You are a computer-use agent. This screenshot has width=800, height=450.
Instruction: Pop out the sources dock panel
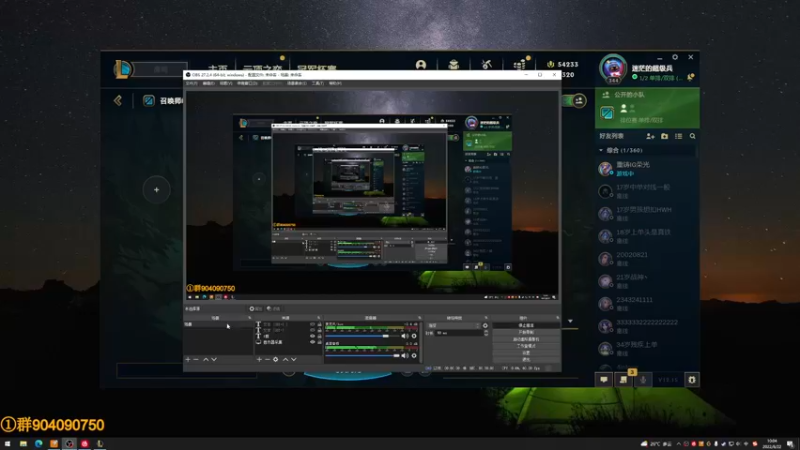point(319,318)
